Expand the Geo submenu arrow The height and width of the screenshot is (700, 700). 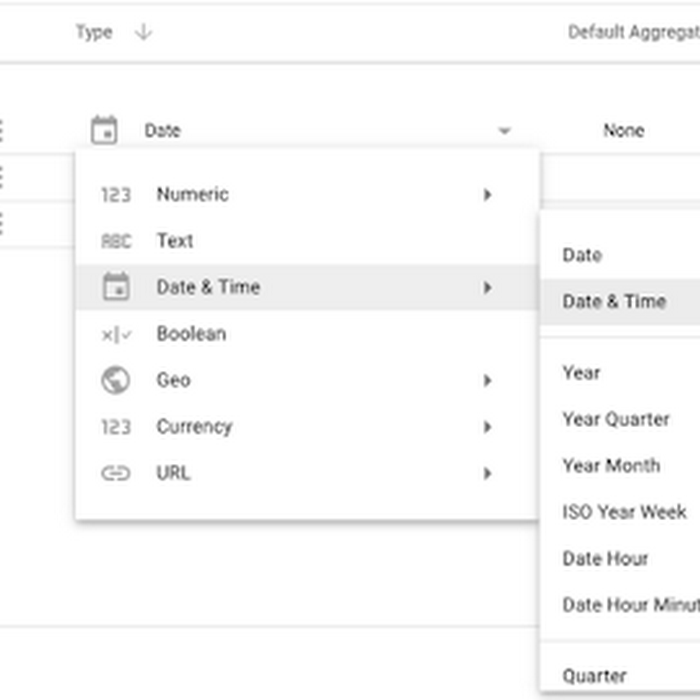point(488,380)
